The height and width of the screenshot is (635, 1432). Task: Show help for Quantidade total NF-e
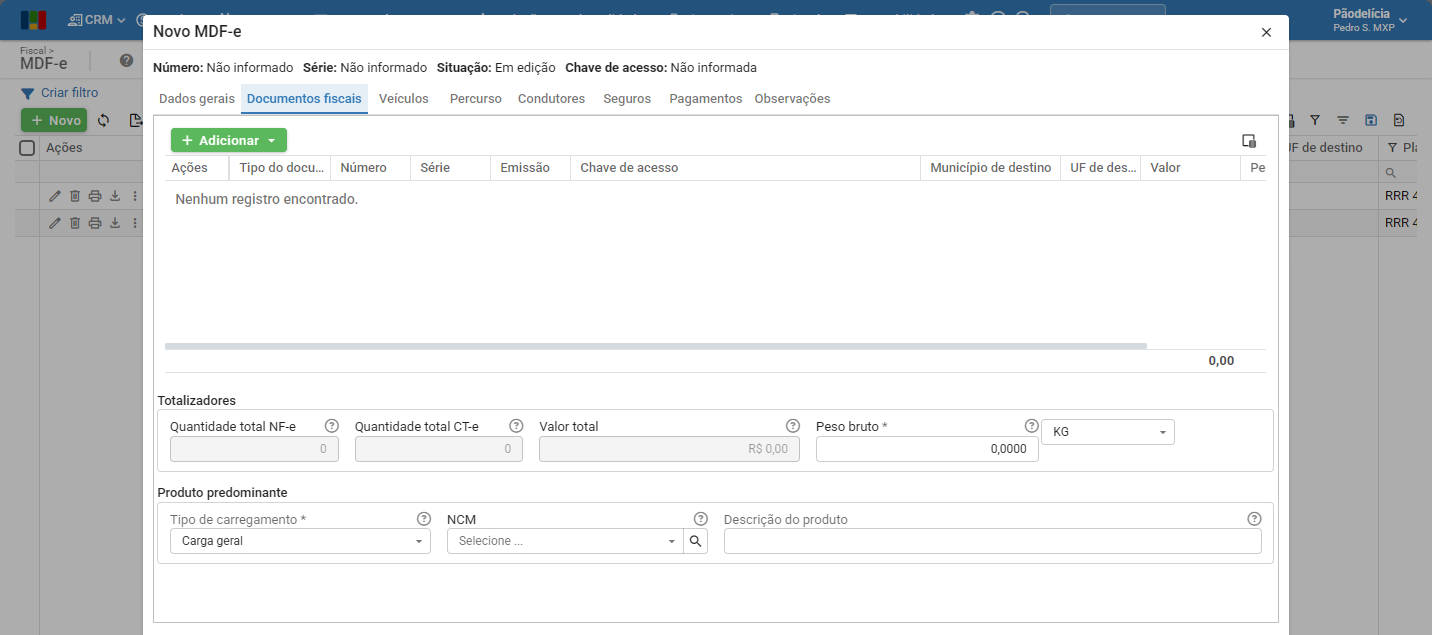click(332, 426)
